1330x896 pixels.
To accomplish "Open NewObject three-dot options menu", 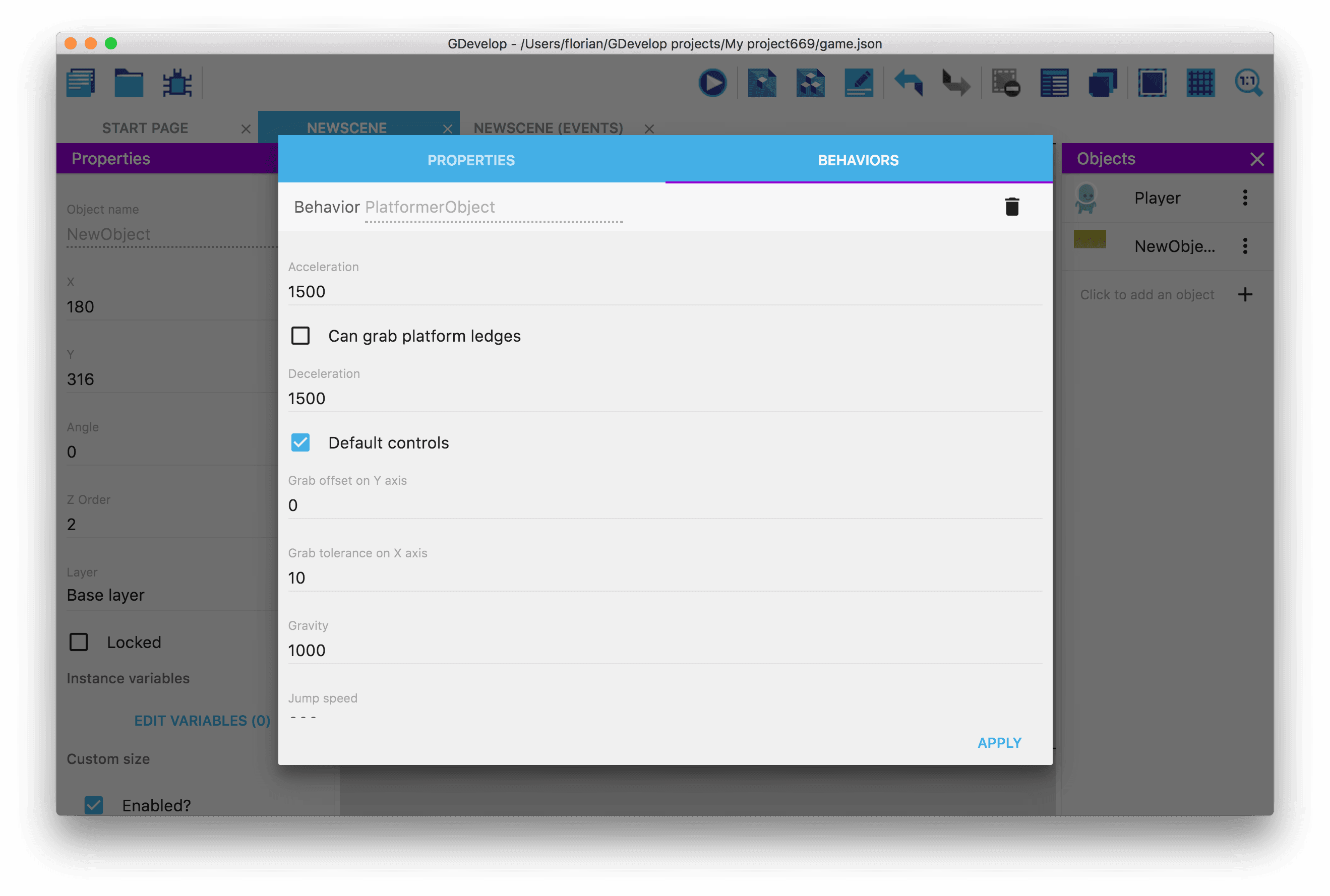I will tap(1245, 246).
